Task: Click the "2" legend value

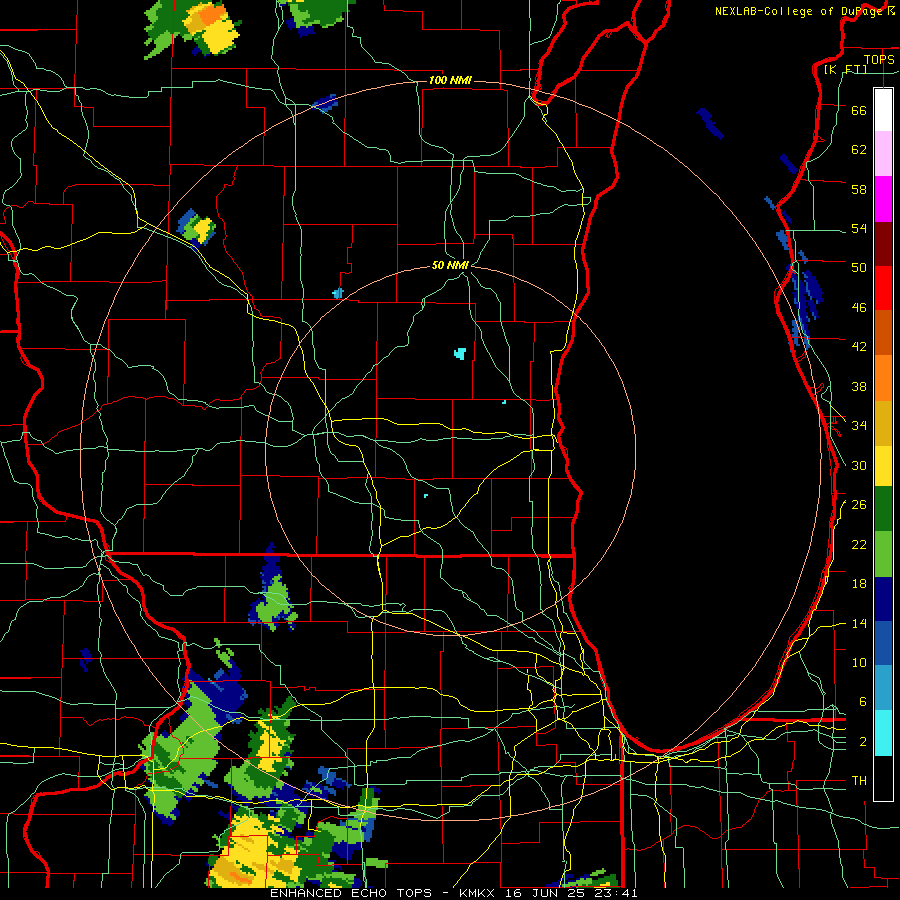Action: click(863, 742)
